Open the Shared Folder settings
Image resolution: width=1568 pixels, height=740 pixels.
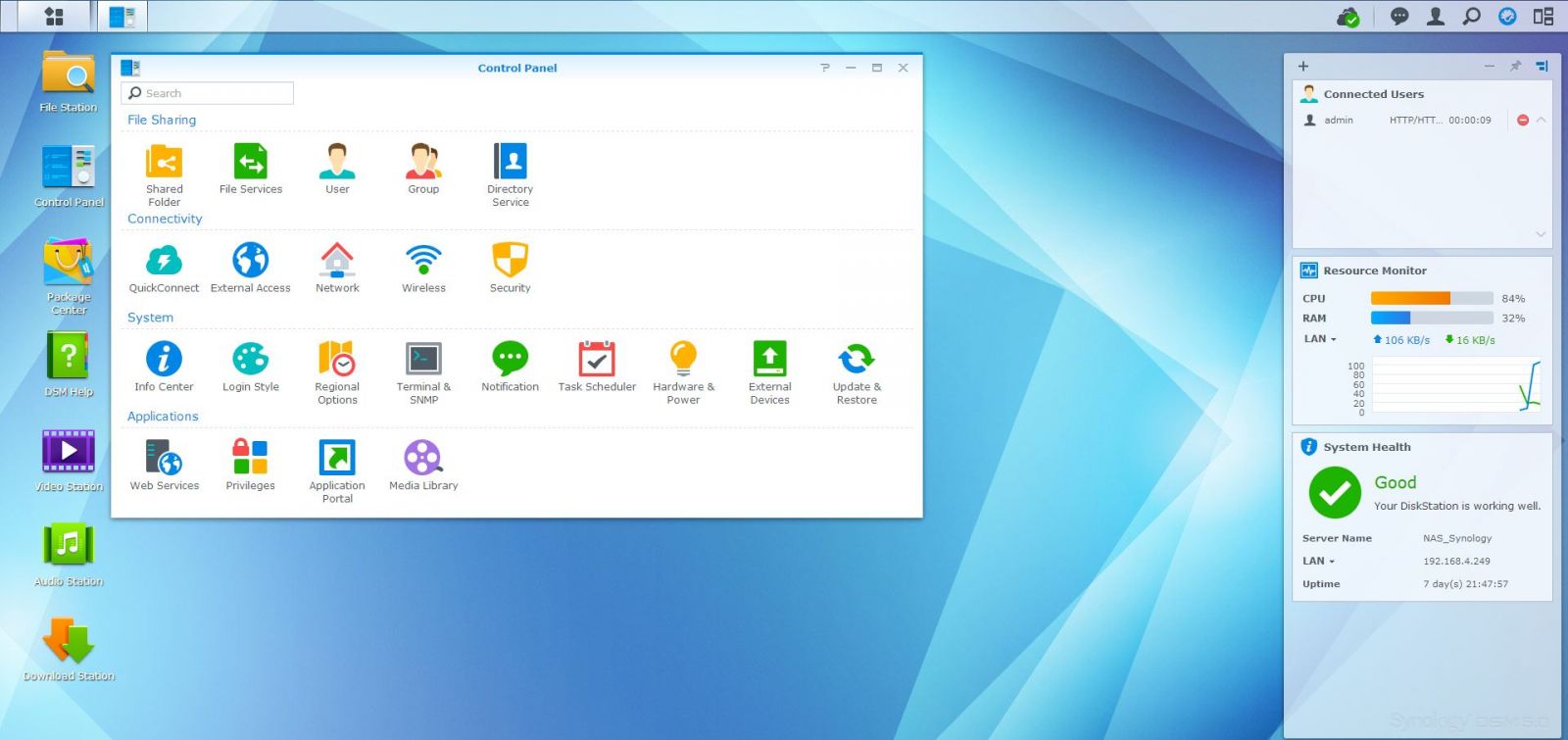pyautogui.click(x=164, y=174)
